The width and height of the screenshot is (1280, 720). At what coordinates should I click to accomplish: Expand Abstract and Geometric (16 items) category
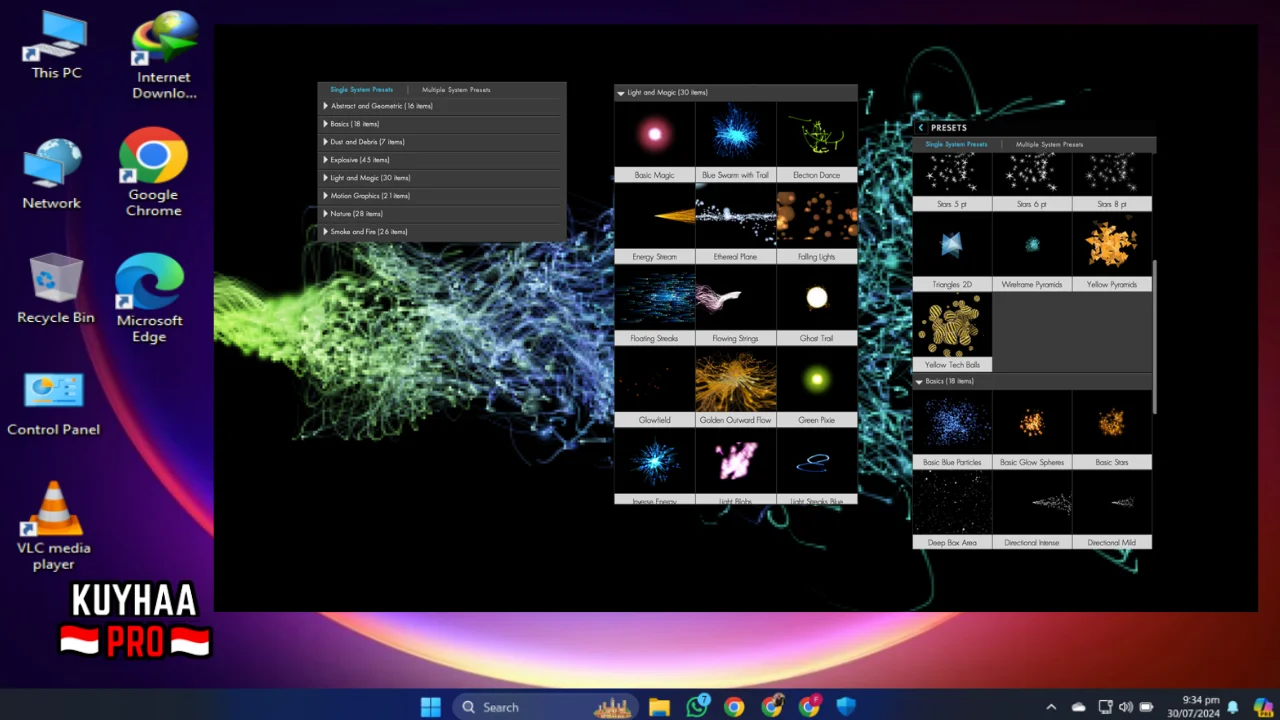tap(441, 106)
